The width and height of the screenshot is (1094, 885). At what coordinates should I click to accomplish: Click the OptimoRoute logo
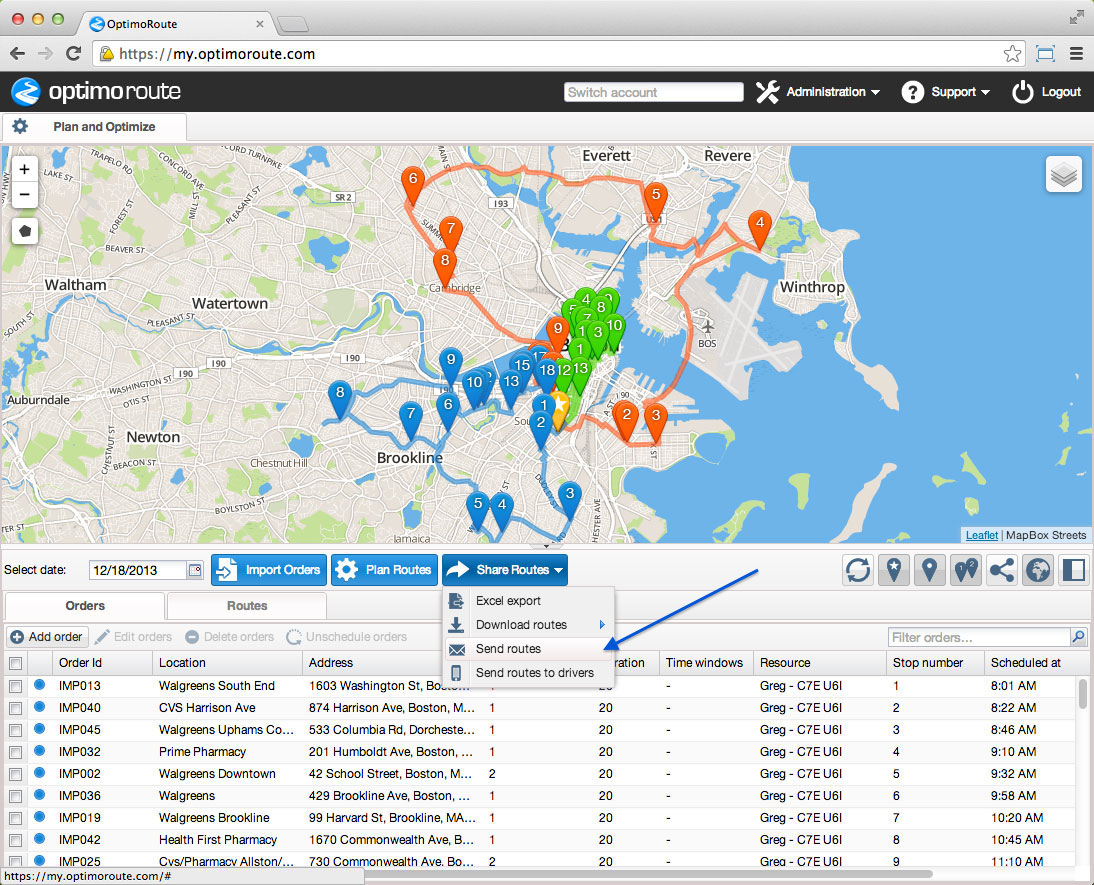(x=96, y=91)
